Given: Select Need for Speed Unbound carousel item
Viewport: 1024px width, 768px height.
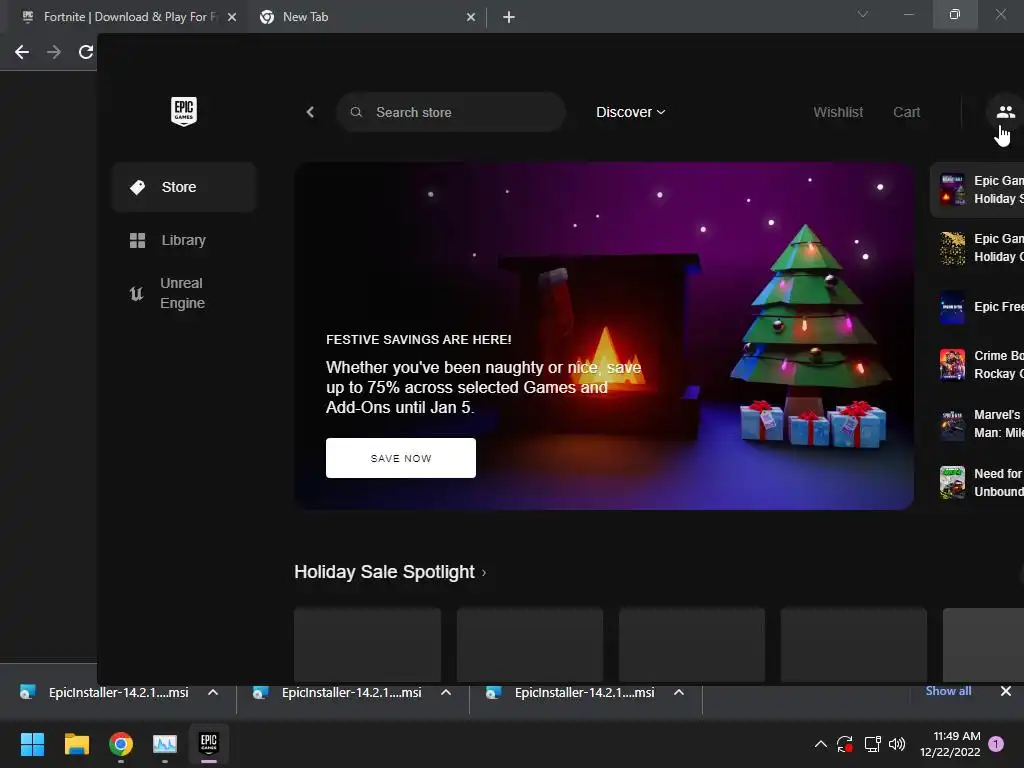Looking at the screenshot, I should pos(978,483).
